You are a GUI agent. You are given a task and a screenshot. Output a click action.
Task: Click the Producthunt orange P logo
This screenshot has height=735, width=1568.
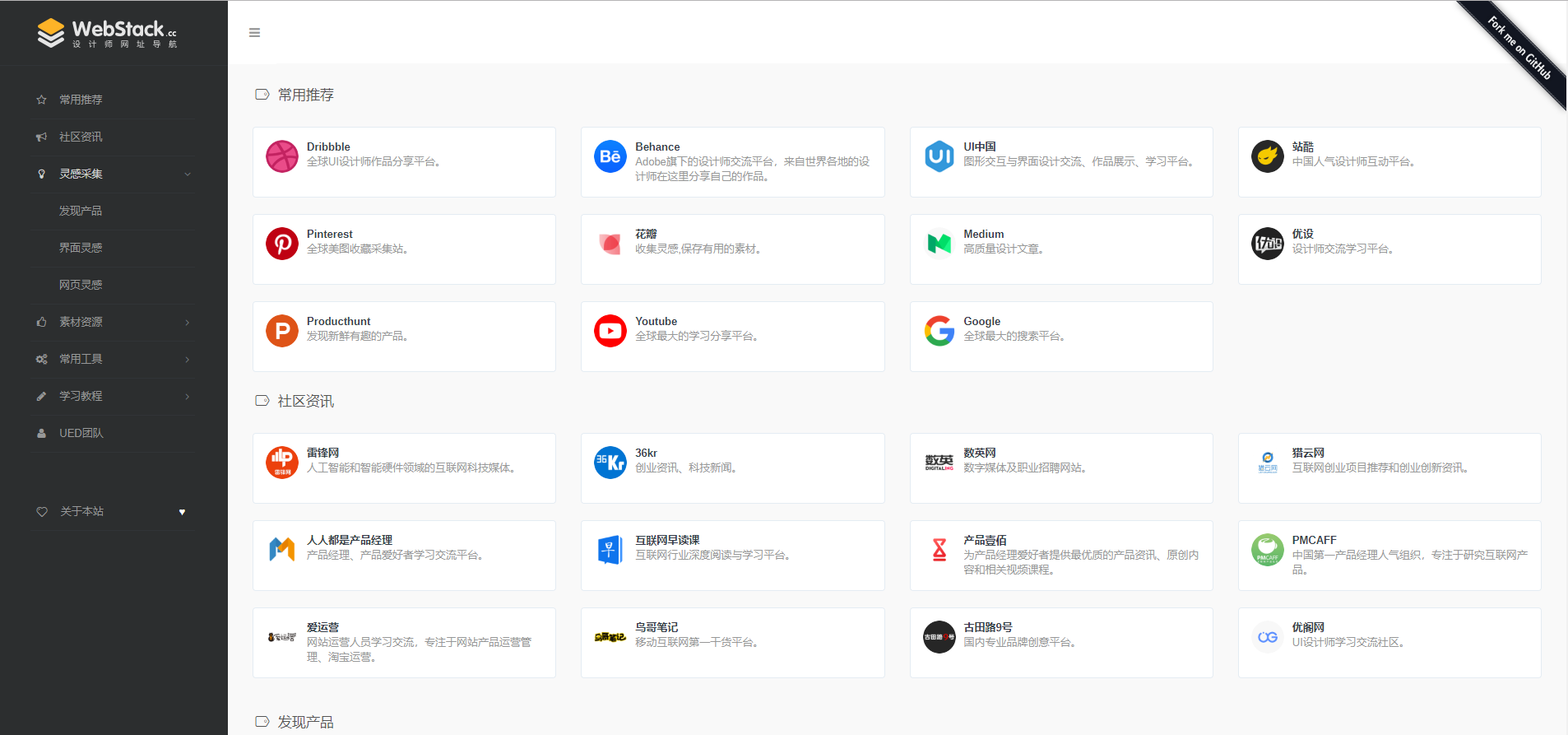click(x=282, y=331)
